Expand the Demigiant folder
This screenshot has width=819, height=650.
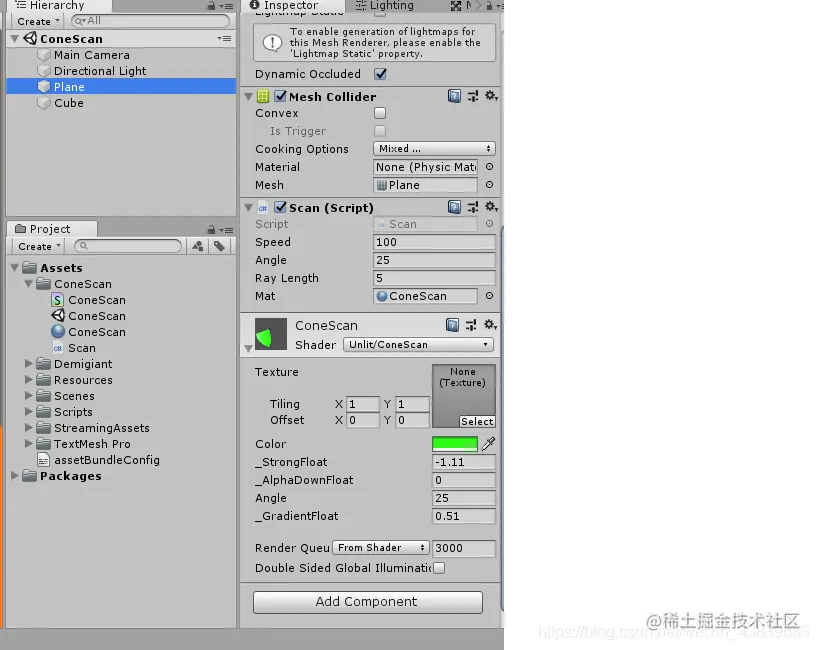(x=29, y=363)
